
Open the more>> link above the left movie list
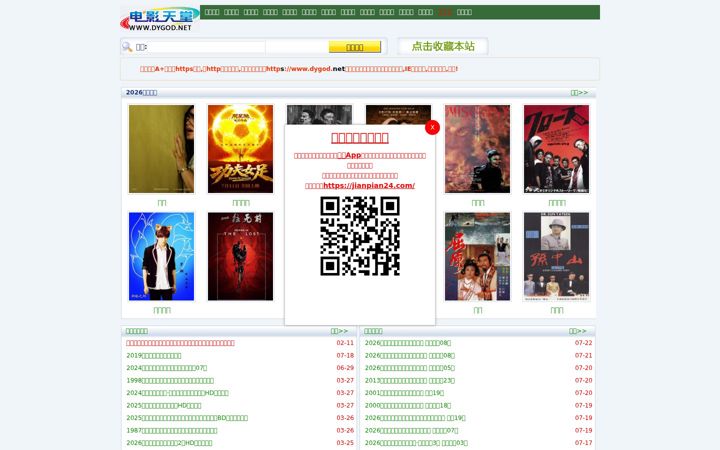point(339,331)
